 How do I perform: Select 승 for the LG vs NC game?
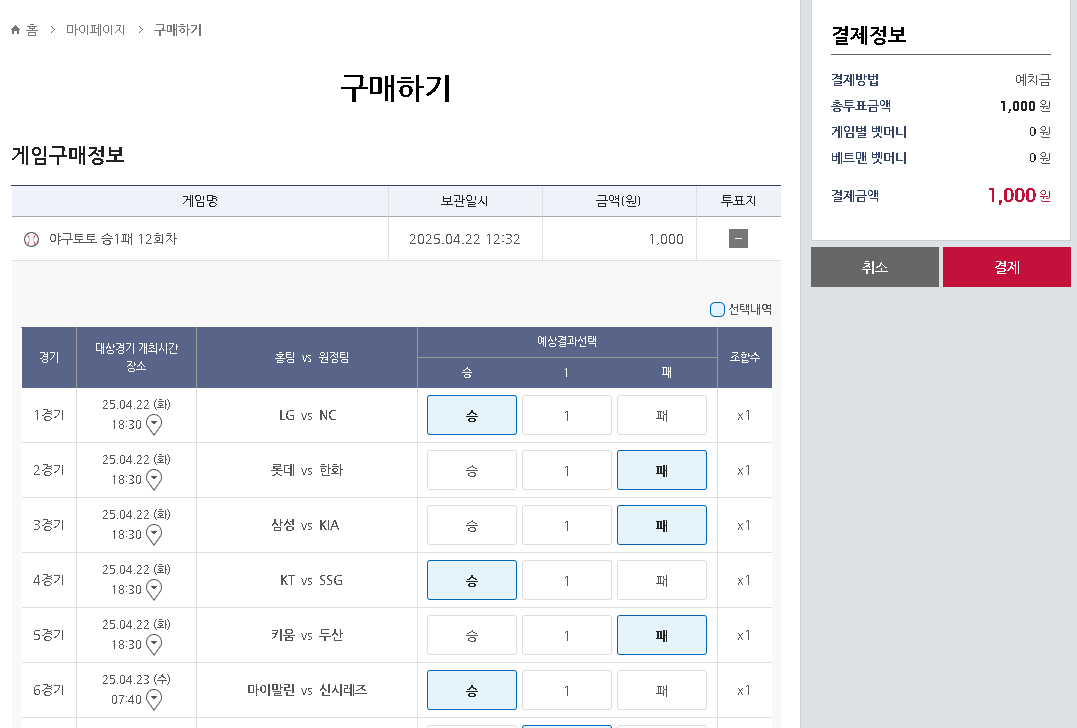click(x=471, y=414)
